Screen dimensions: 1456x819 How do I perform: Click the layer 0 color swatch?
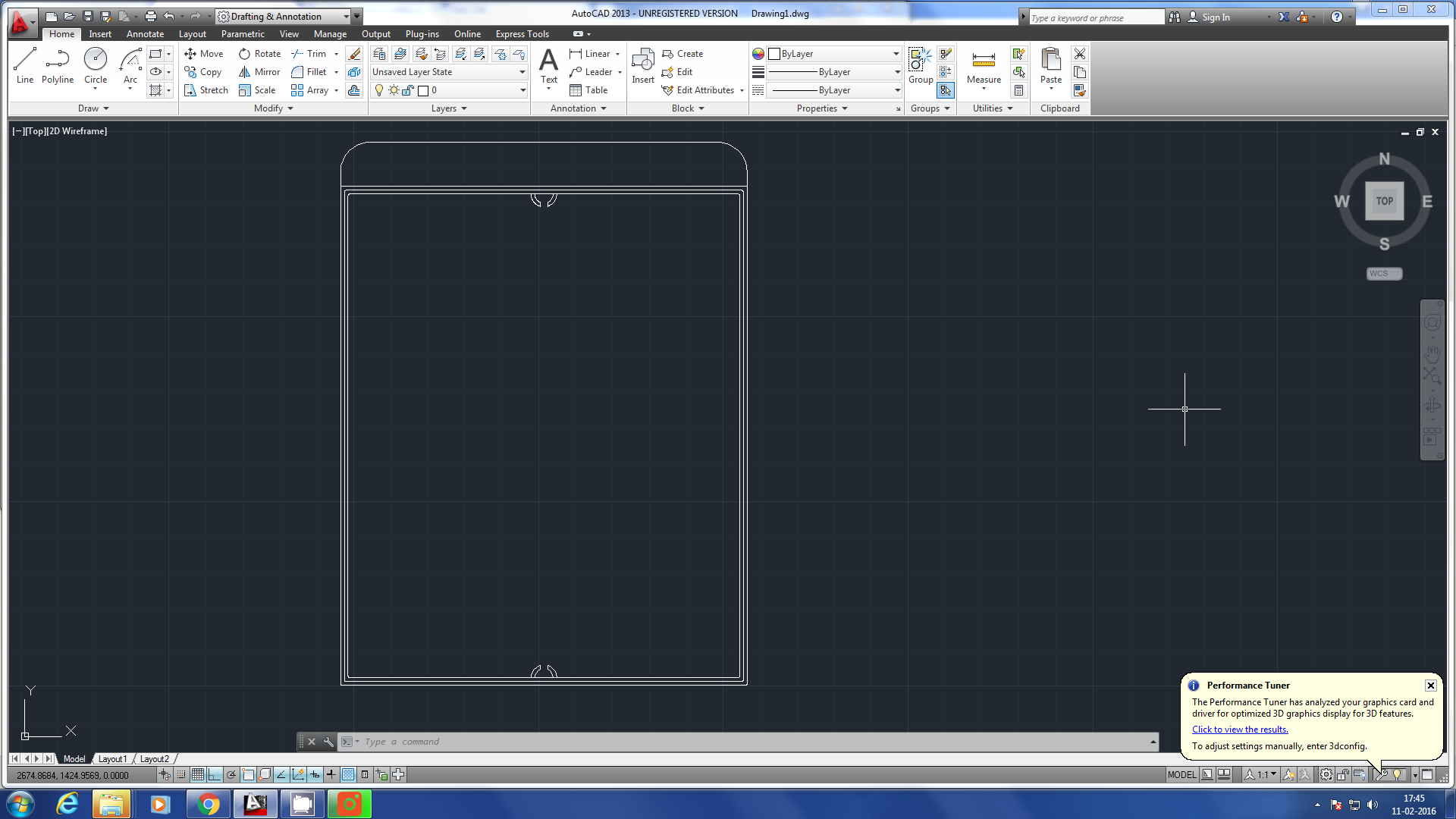click(x=423, y=90)
